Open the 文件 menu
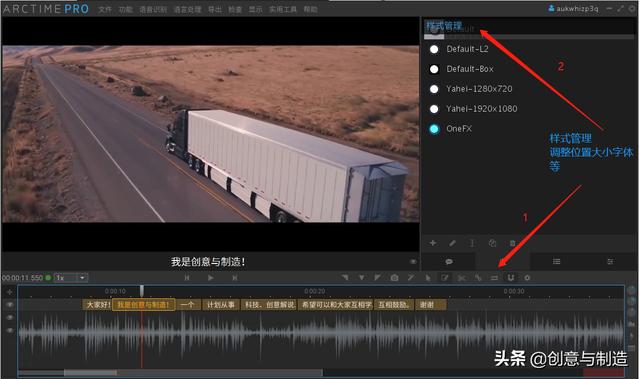640x379 pixels. click(x=105, y=9)
